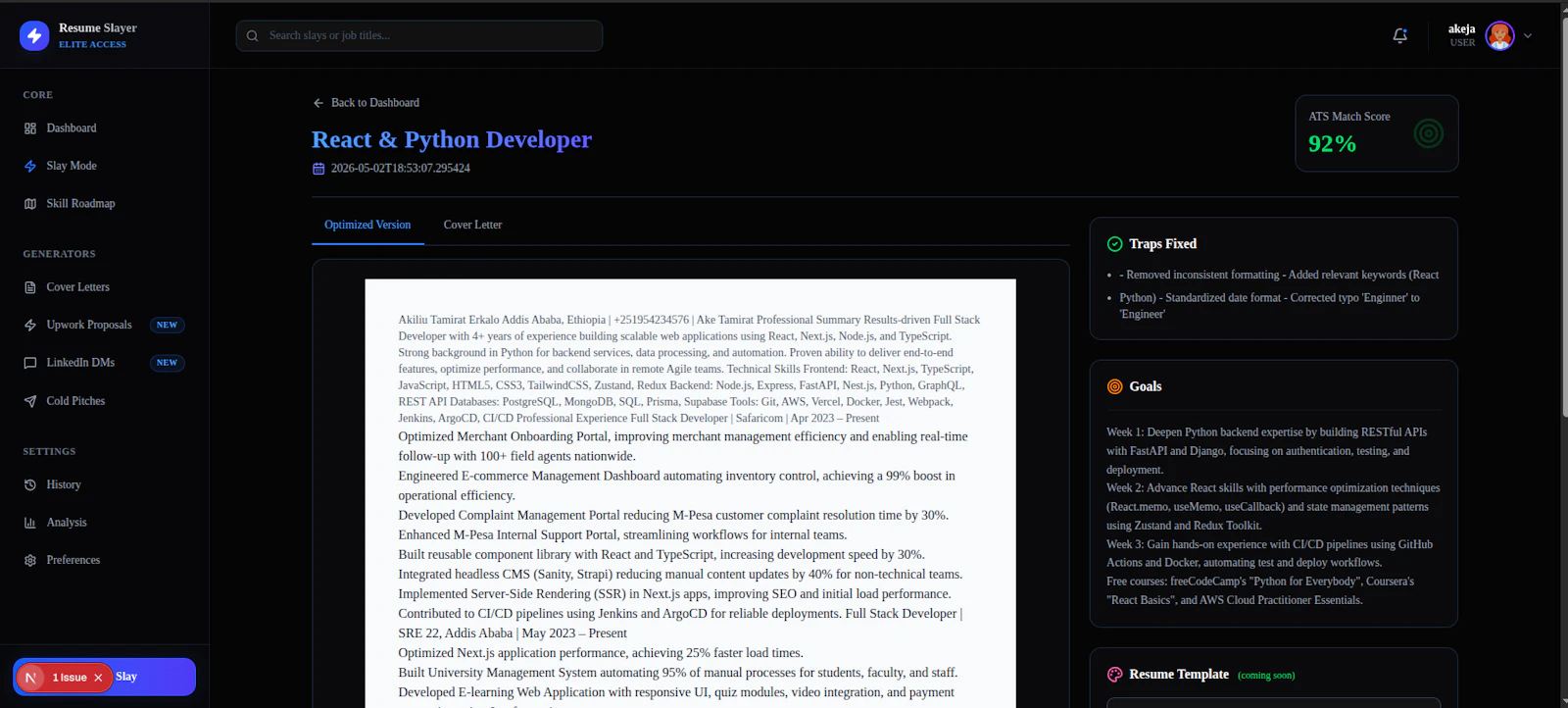Image resolution: width=1568 pixels, height=708 pixels.
Task: Click the Resume Slayer lightning logo icon
Action: pos(34,35)
